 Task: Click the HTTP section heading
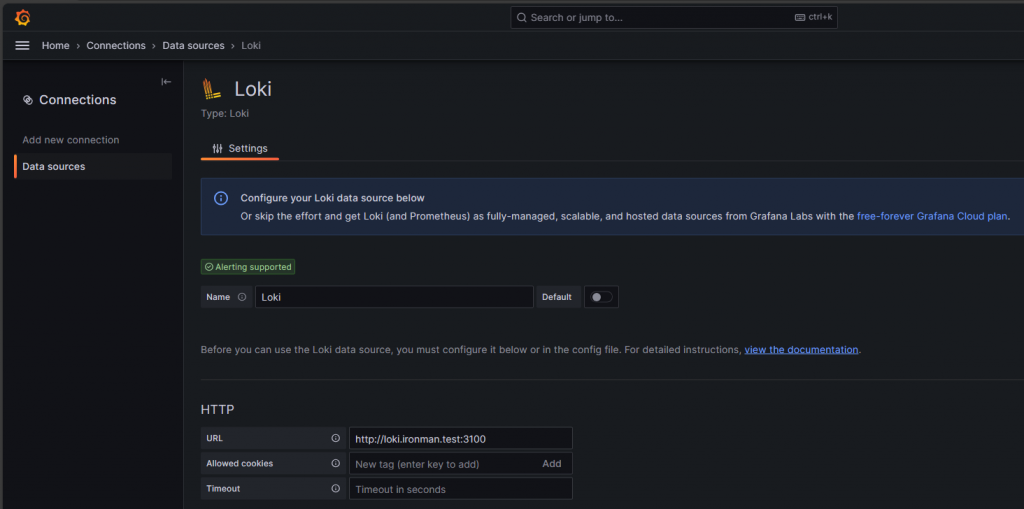click(217, 410)
